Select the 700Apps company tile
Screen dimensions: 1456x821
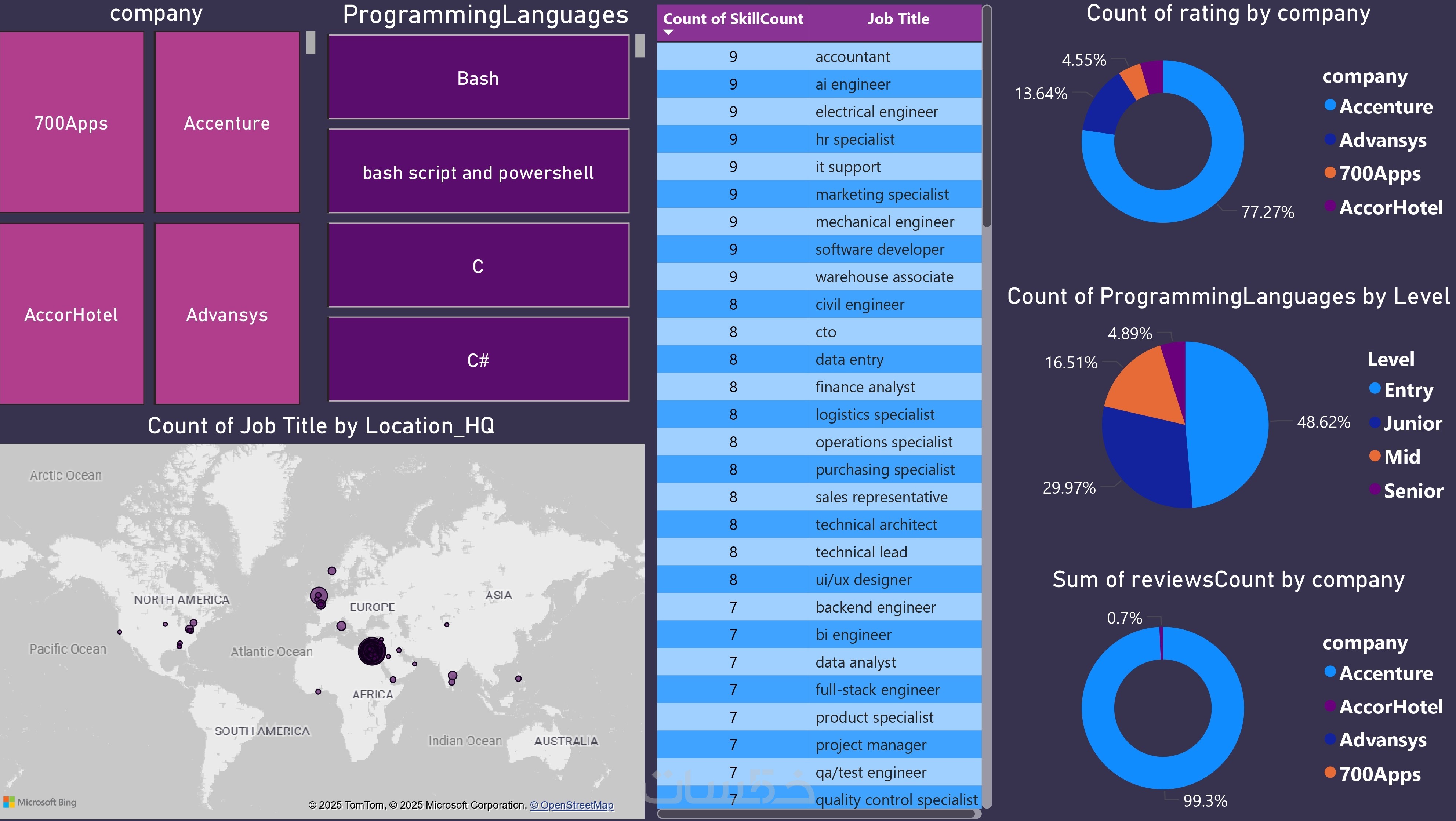[x=72, y=123]
